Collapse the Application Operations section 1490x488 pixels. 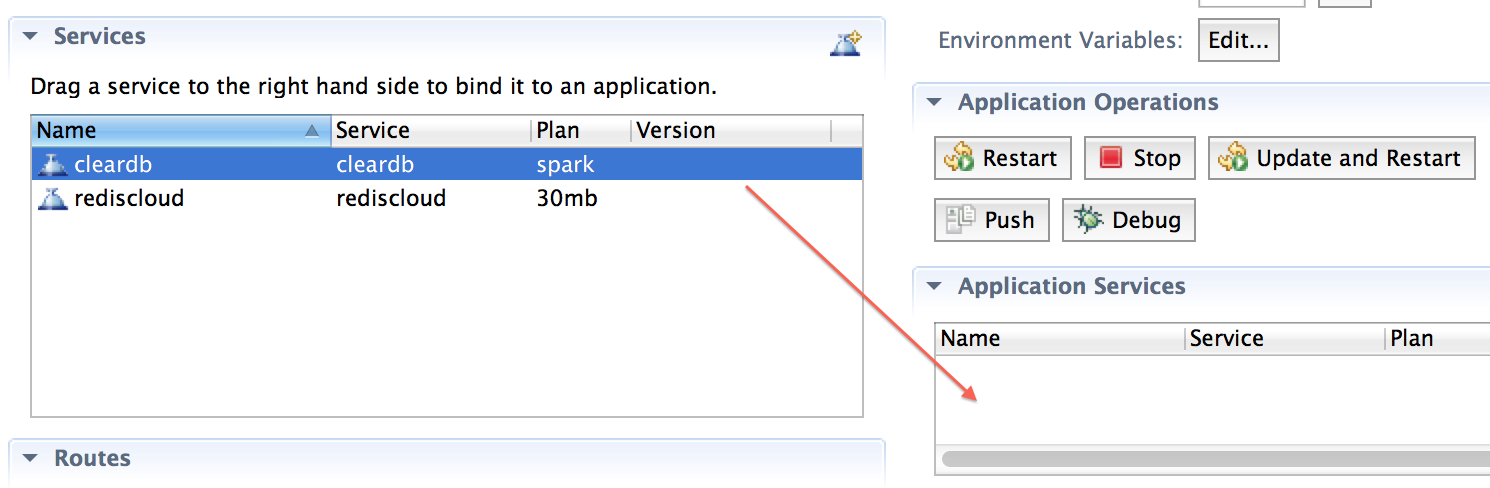click(x=934, y=102)
